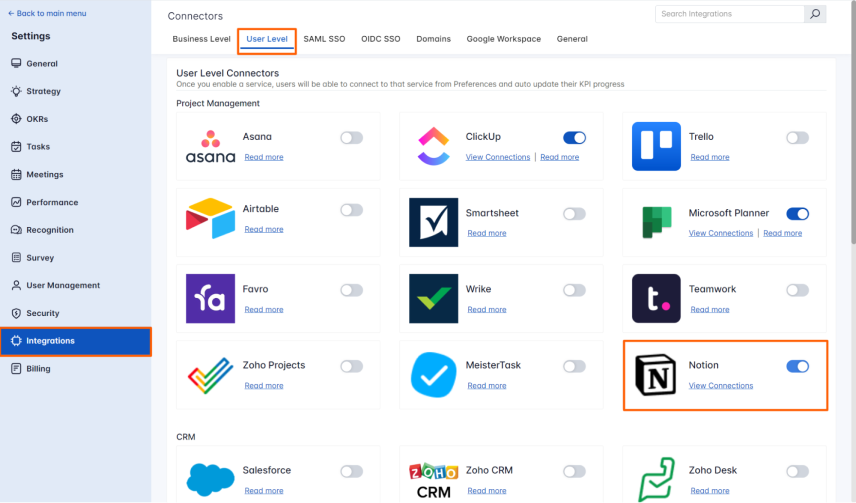Open Notion View Connections link
This screenshot has height=503, width=856.
721,386
